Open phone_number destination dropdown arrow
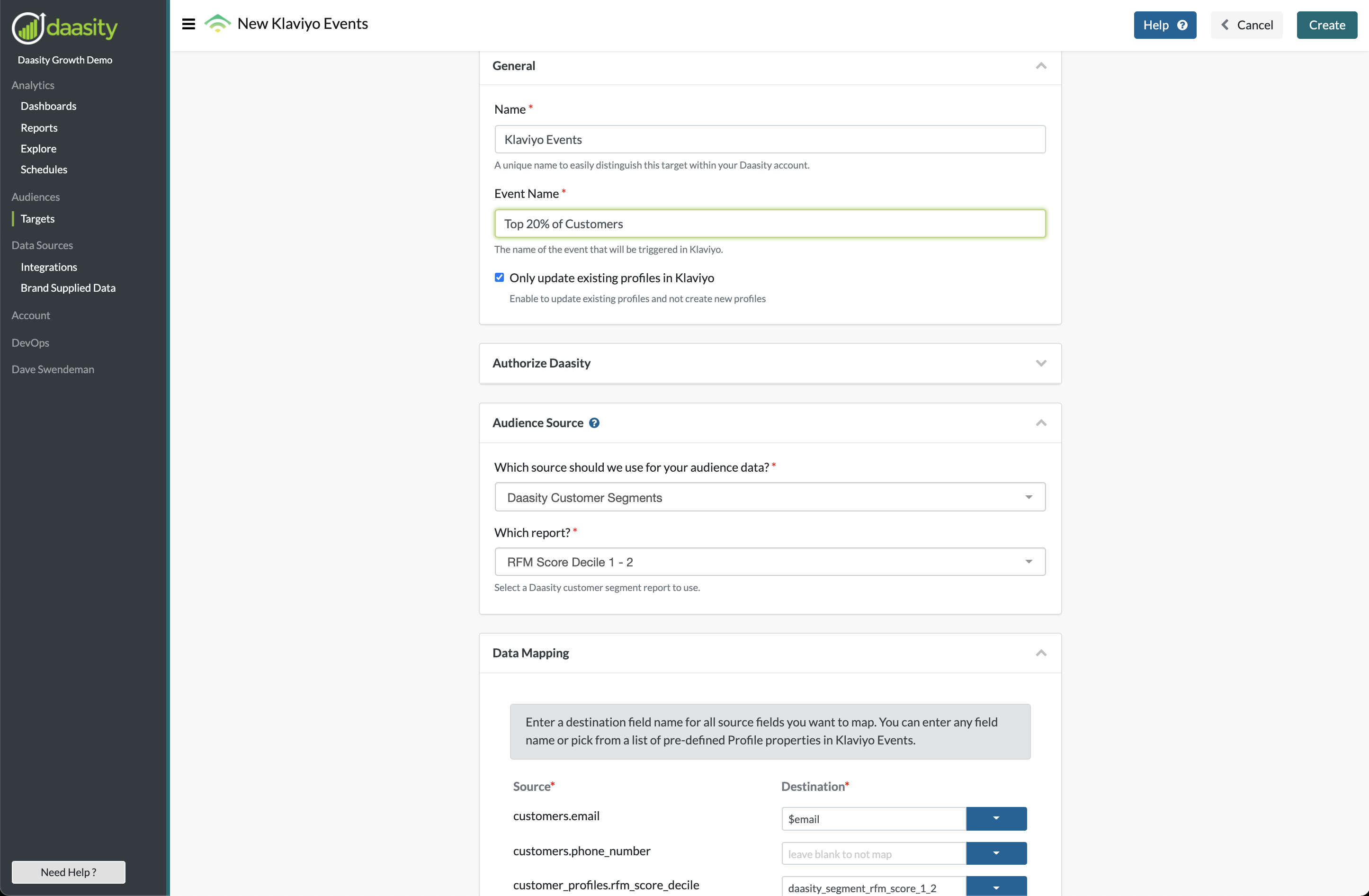1369x896 pixels. 996,853
